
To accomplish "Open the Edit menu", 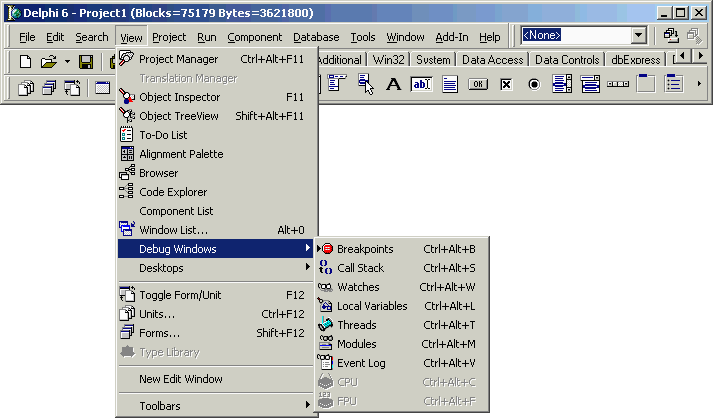I will click(x=55, y=37).
